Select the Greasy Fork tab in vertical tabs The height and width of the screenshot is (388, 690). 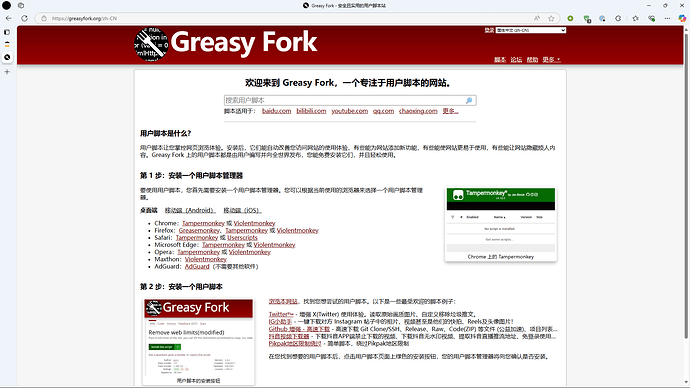[7, 57]
